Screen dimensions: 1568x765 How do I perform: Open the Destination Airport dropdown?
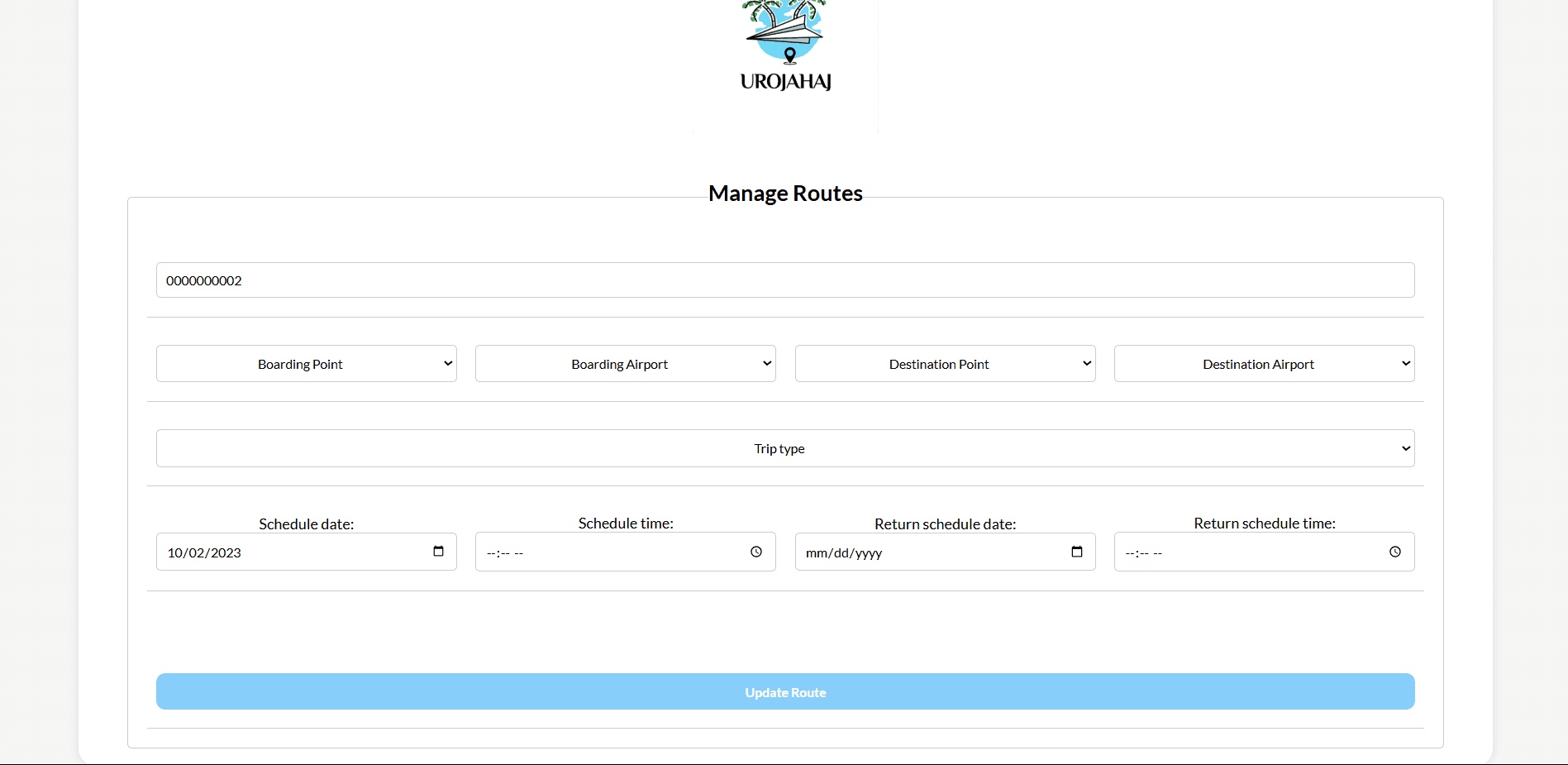[x=1264, y=364]
